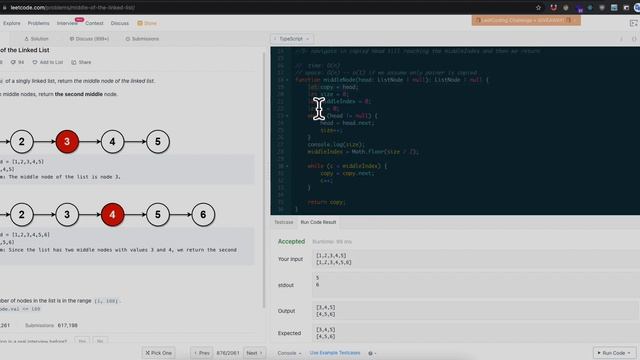
Task: Click red node 3 in first diagram
Action: (67, 142)
